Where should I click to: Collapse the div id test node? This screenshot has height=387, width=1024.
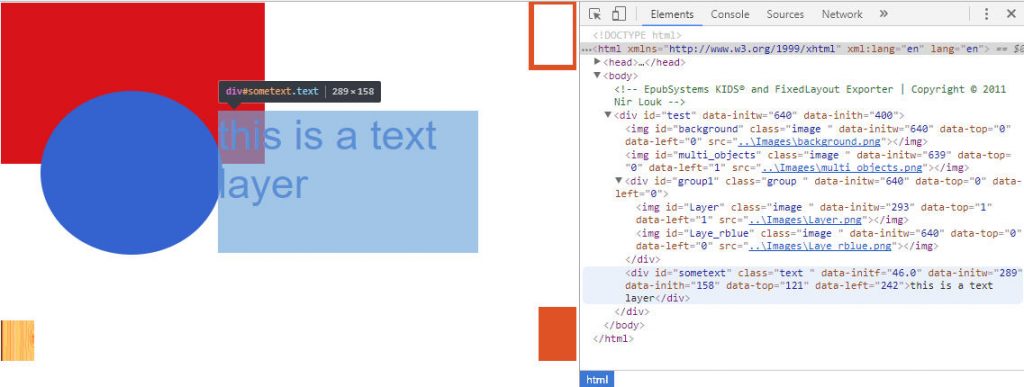[608, 115]
